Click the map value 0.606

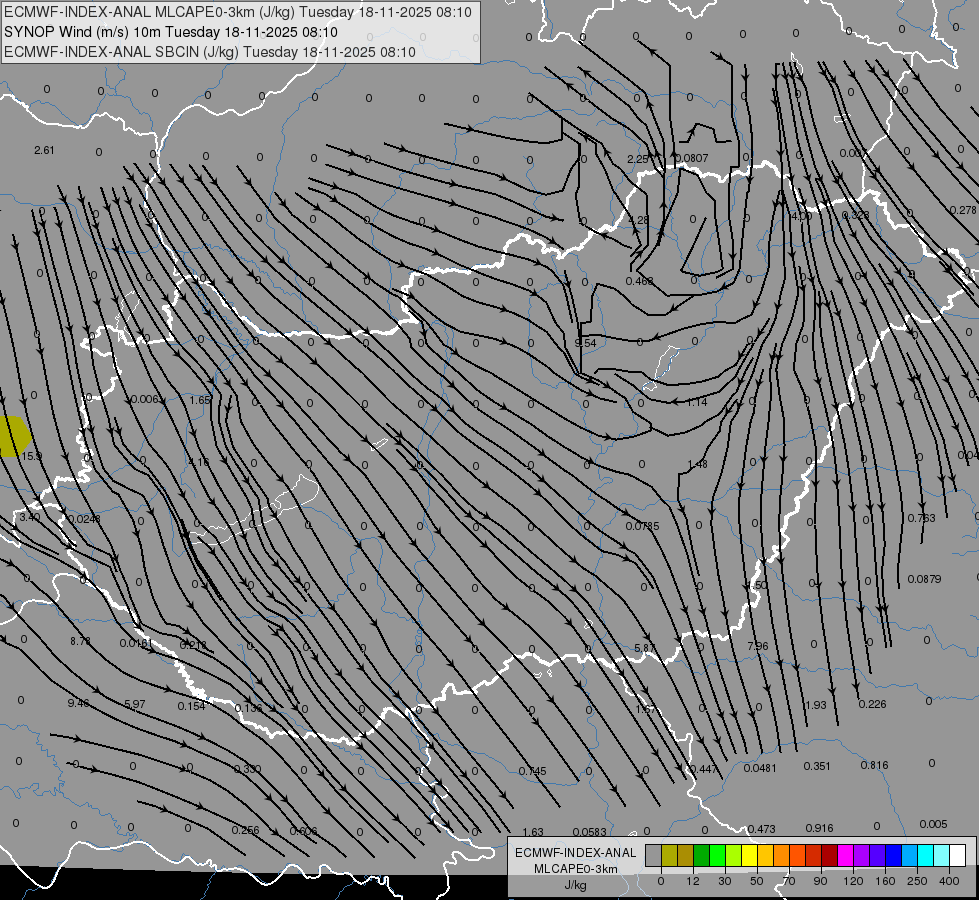coord(303,831)
